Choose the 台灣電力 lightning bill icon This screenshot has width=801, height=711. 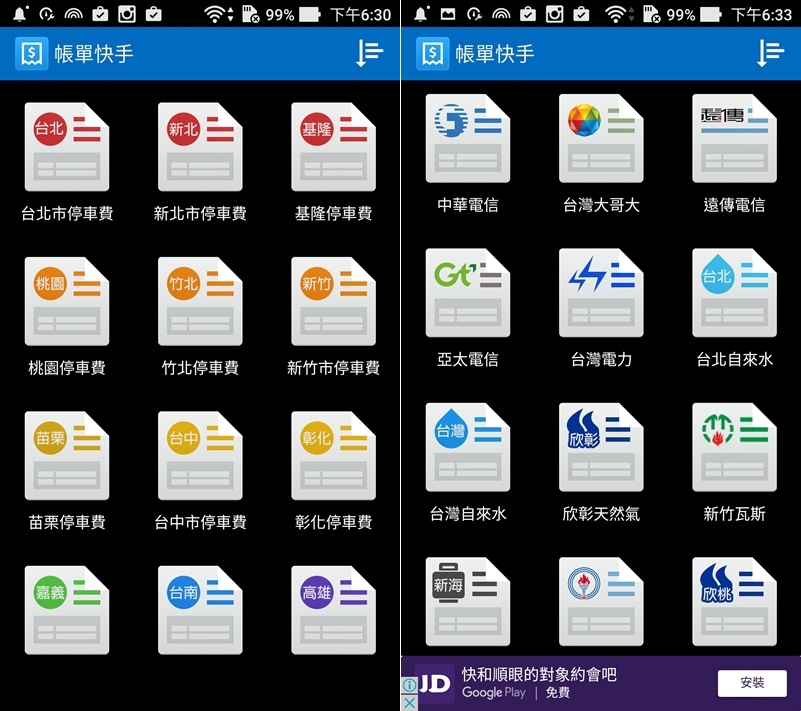pos(601,293)
